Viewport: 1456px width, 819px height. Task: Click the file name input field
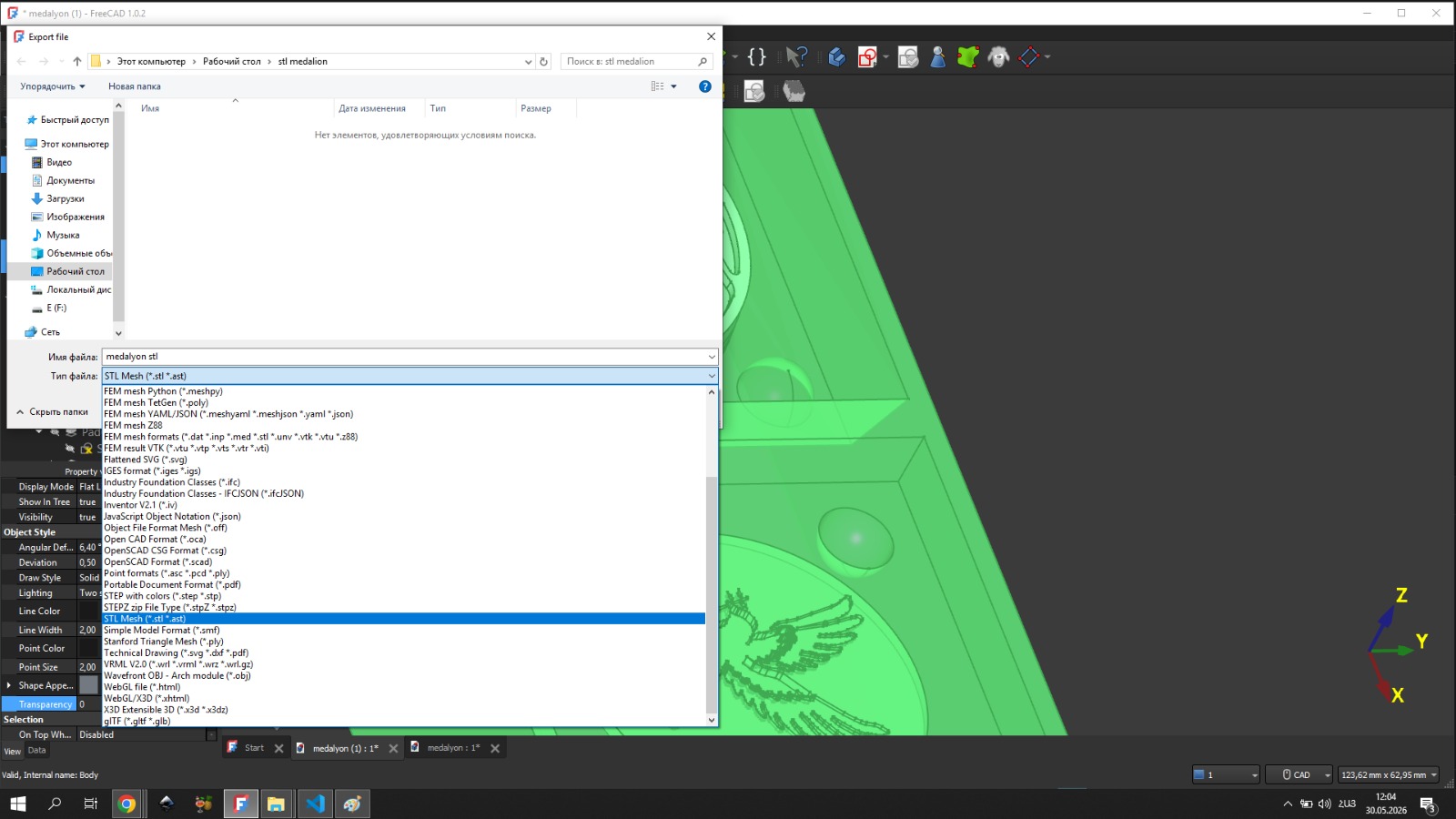click(x=405, y=357)
